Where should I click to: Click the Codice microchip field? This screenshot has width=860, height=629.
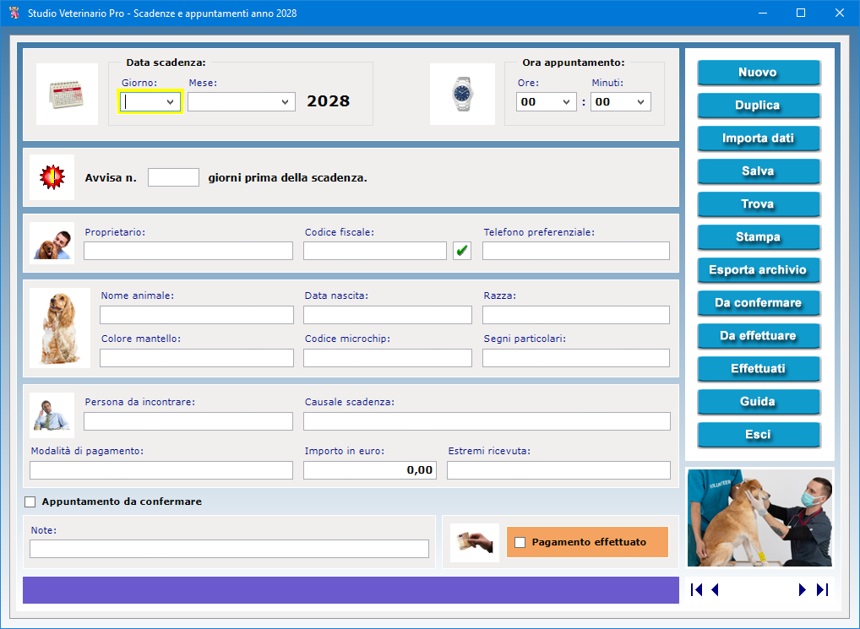388,358
